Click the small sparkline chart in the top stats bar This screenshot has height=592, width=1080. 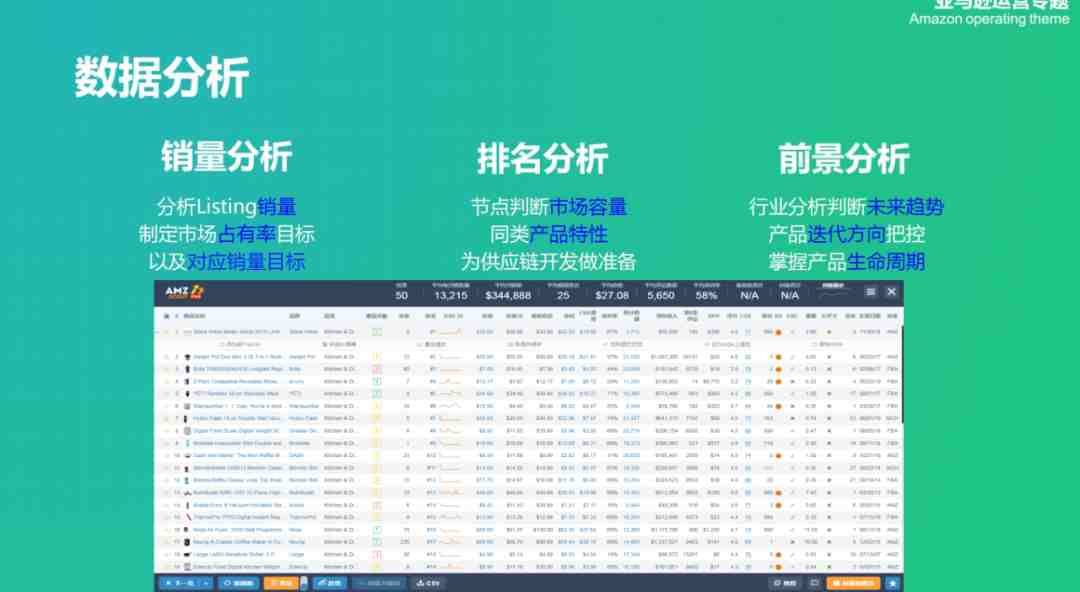tap(833, 295)
